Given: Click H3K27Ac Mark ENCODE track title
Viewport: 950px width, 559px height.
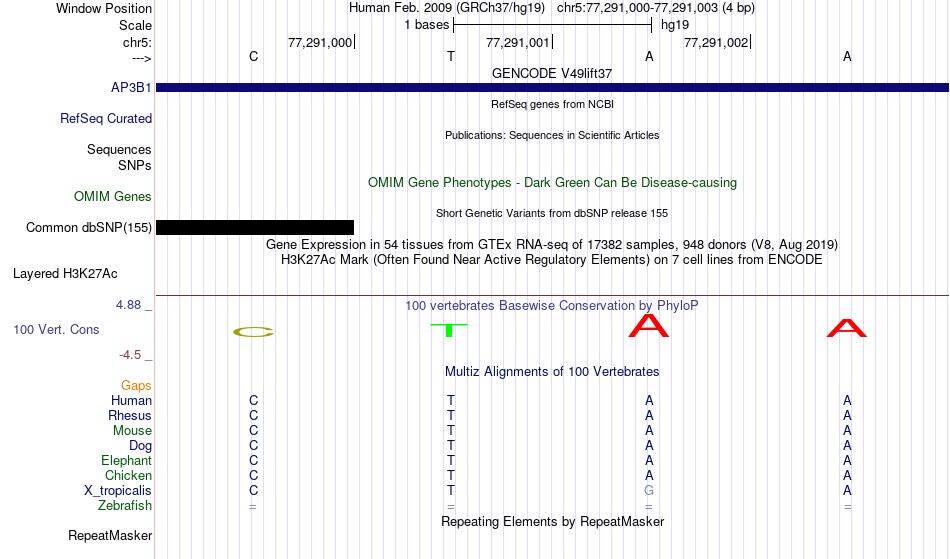Looking at the screenshot, I should pyautogui.click(x=552, y=260).
